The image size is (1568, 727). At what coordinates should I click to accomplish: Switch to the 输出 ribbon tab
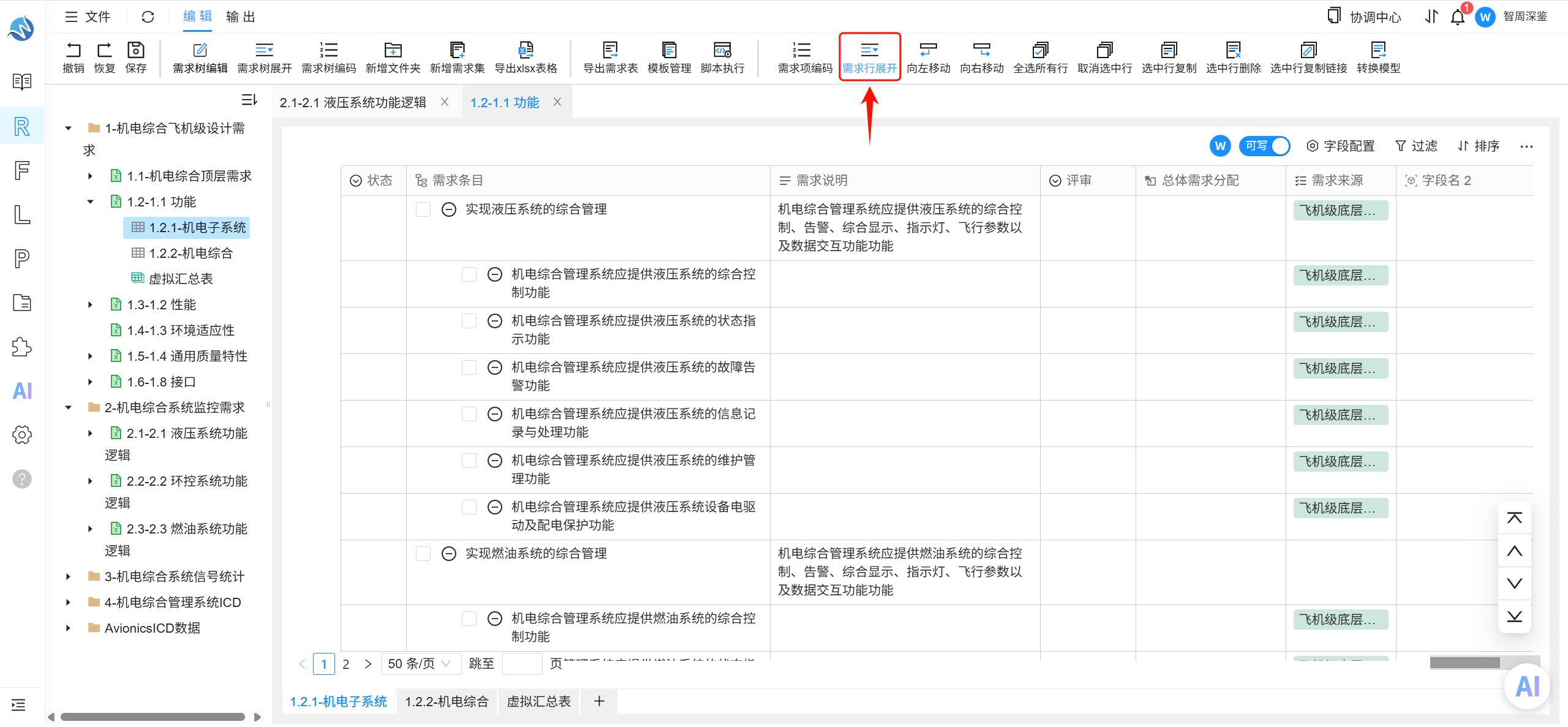point(240,17)
